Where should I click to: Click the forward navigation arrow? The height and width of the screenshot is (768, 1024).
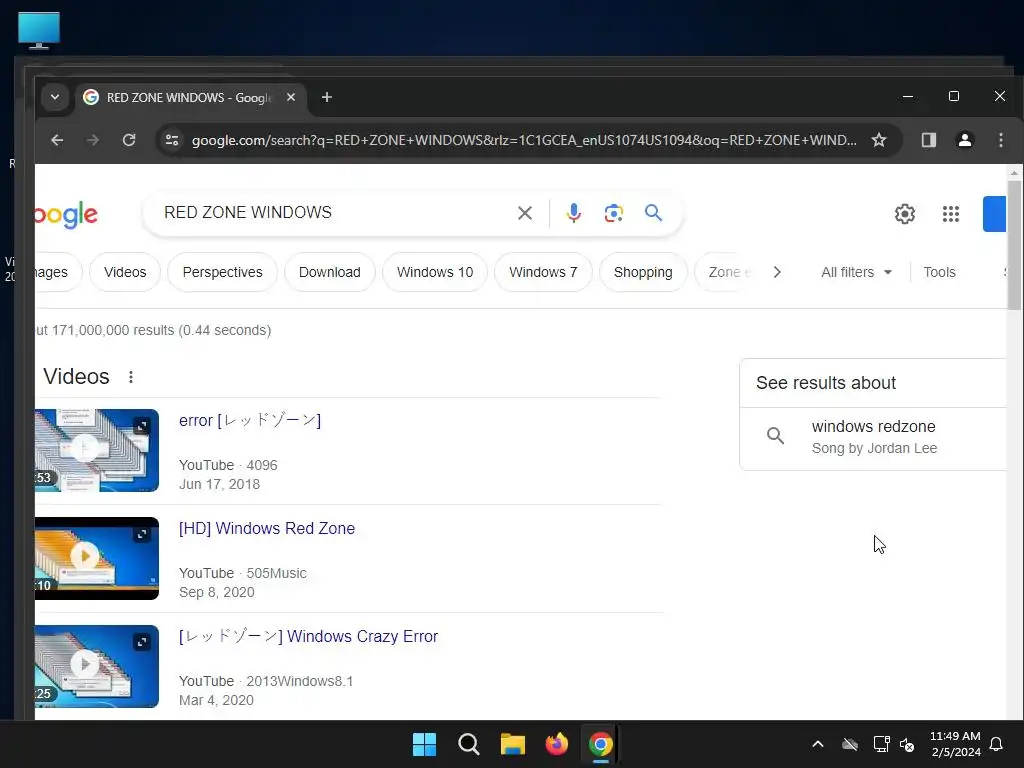(x=93, y=140)
